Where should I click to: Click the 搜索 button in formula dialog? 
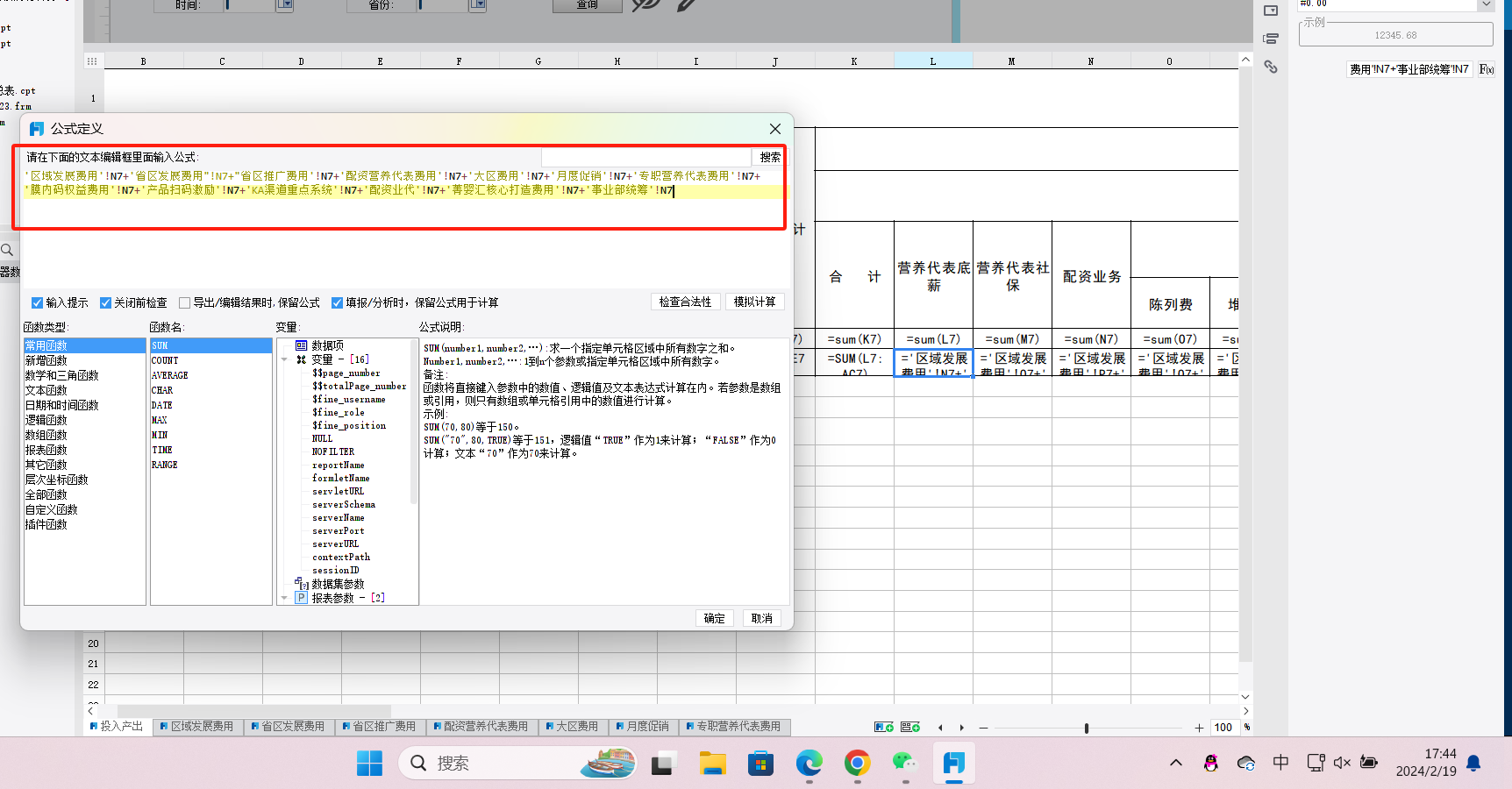pos(770,157)
